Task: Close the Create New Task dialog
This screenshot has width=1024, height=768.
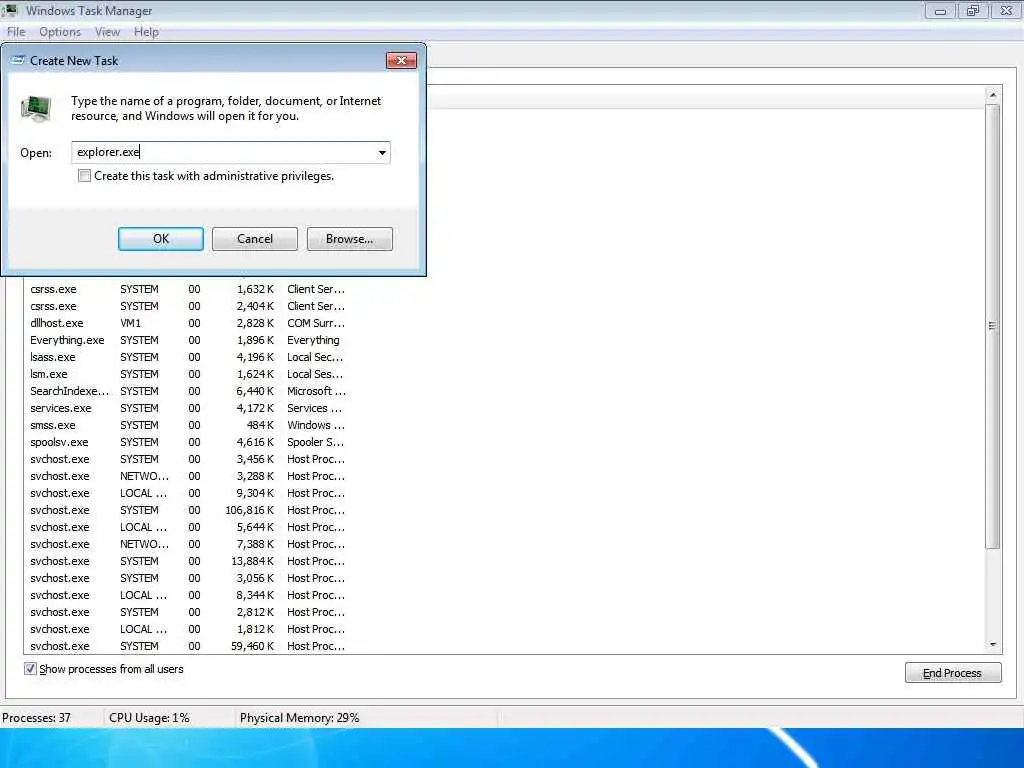Action: coord(401,60)
